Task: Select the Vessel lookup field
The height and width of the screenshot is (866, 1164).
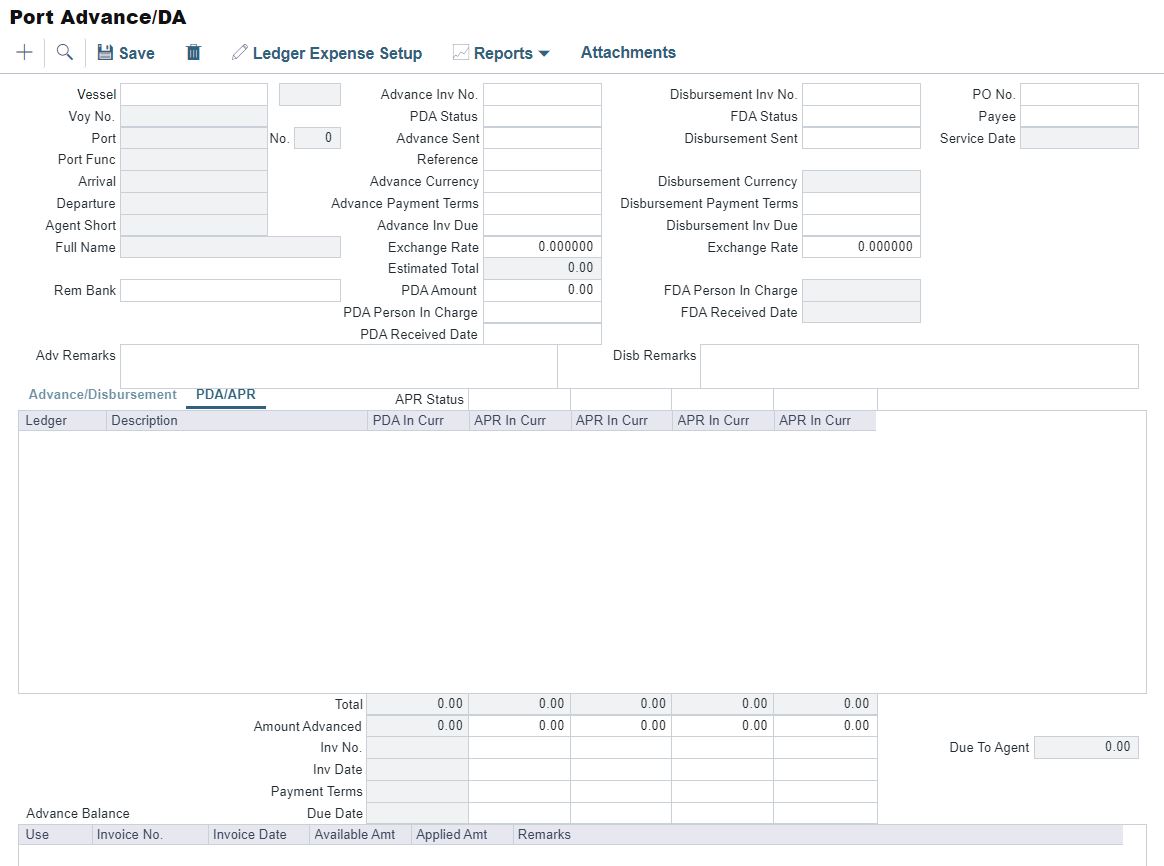Action: 193,94
